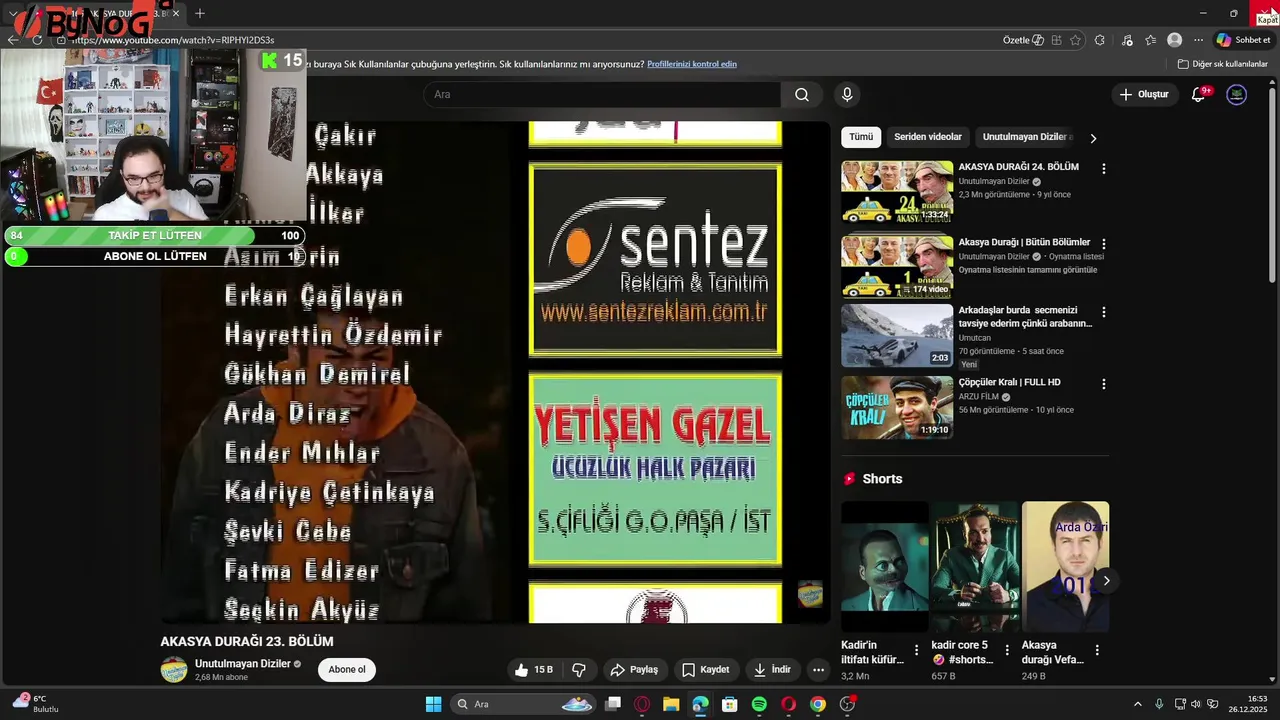Screen dimensions: 1280x720
Task: Open the YouTube account avatar menu
Action: click(x=1237, y=95)
